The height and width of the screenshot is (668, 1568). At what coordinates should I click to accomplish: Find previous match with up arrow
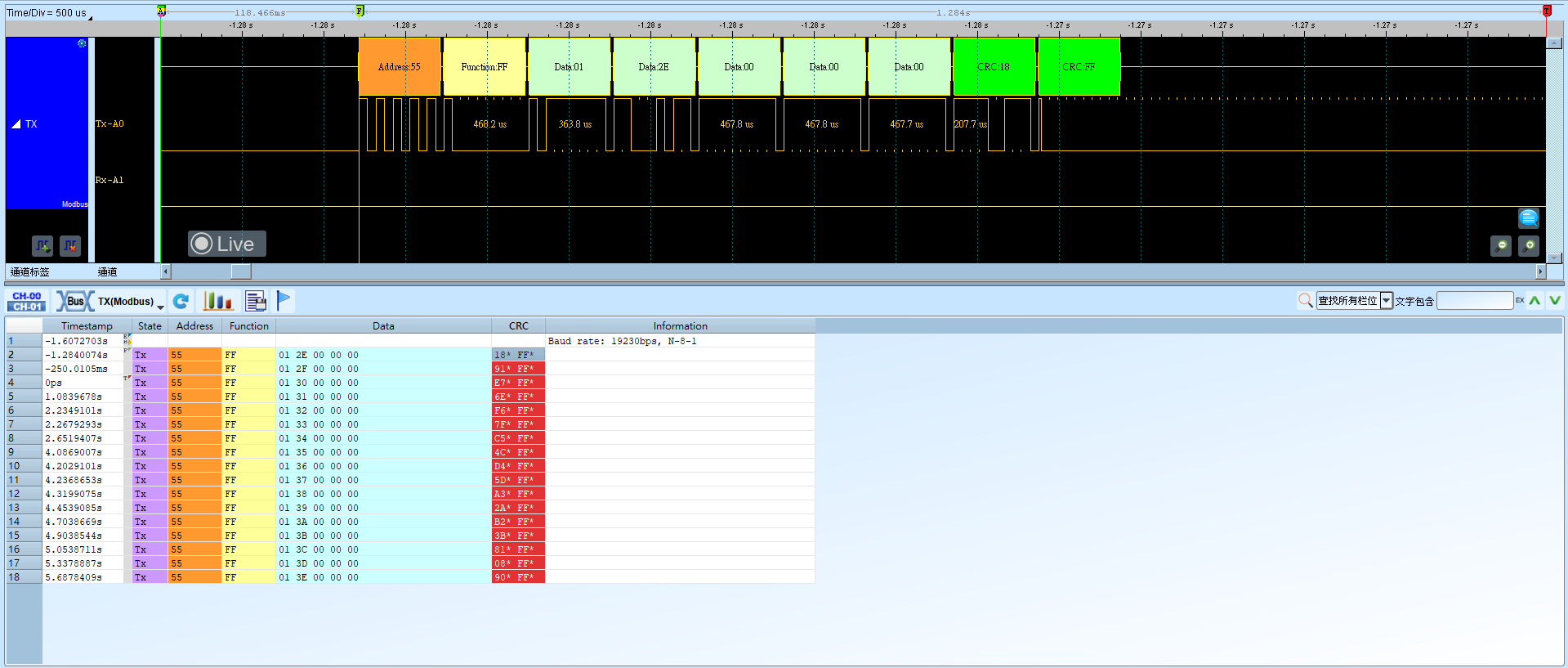point(1535,301)
